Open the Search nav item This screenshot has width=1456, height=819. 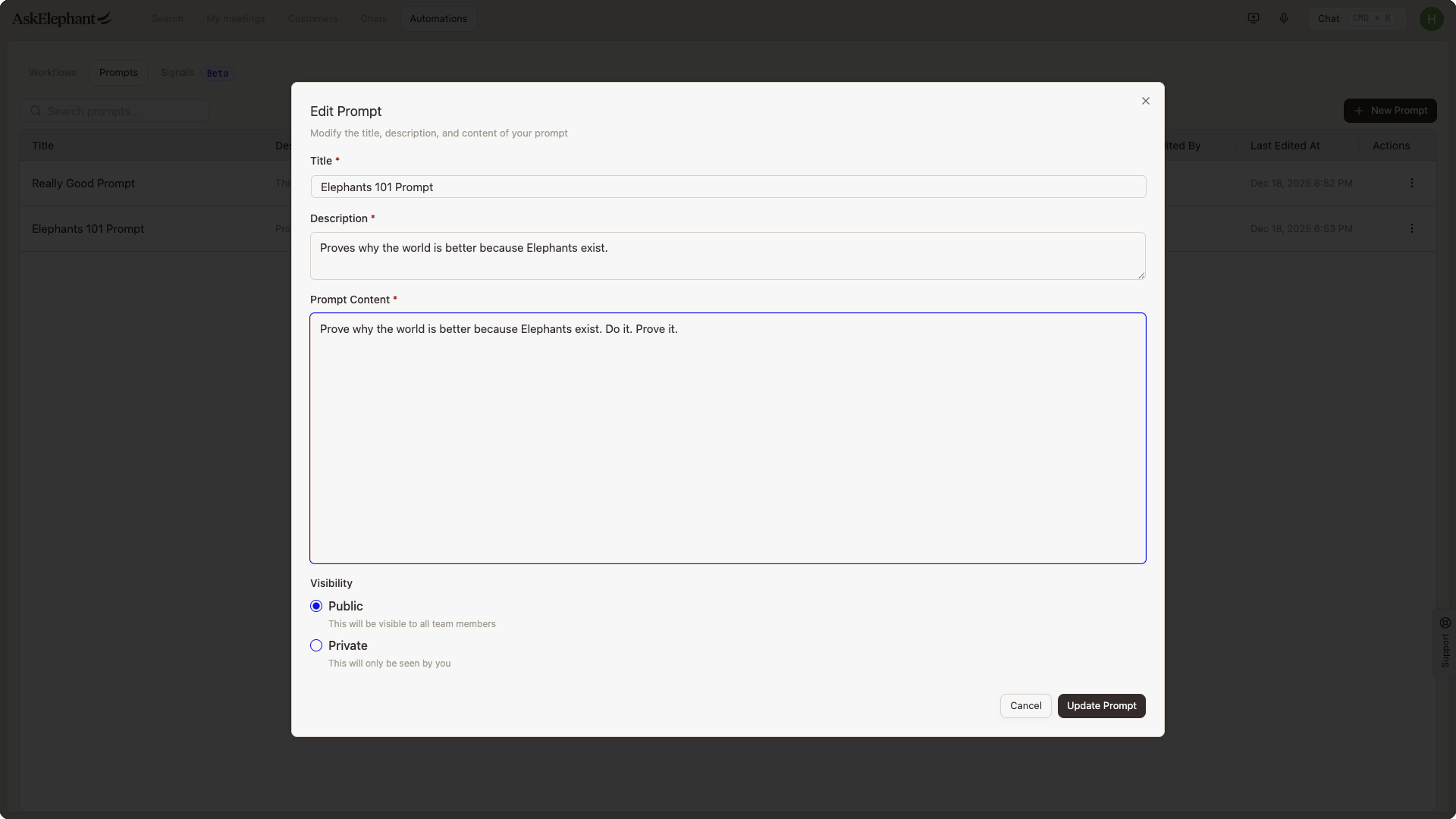tap(168, 18)
